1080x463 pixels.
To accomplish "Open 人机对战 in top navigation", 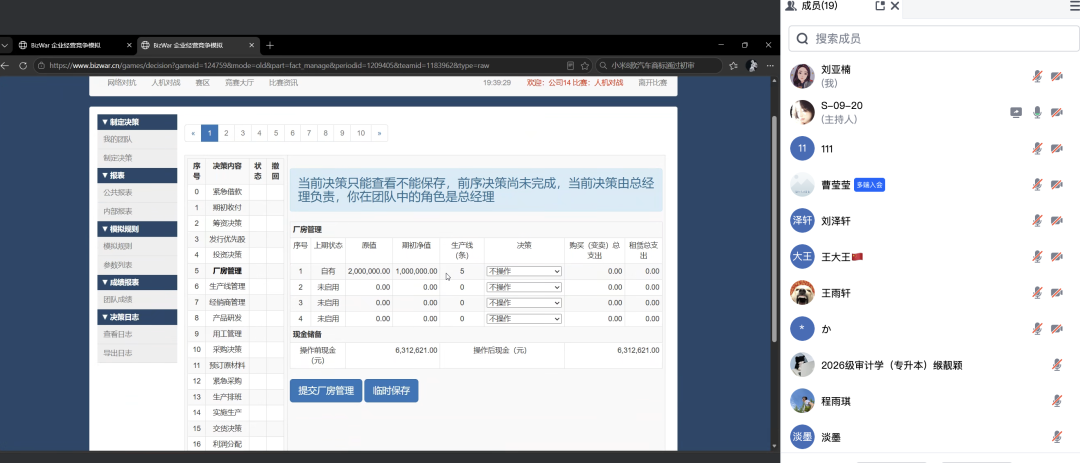I will (x=166, y=83).
